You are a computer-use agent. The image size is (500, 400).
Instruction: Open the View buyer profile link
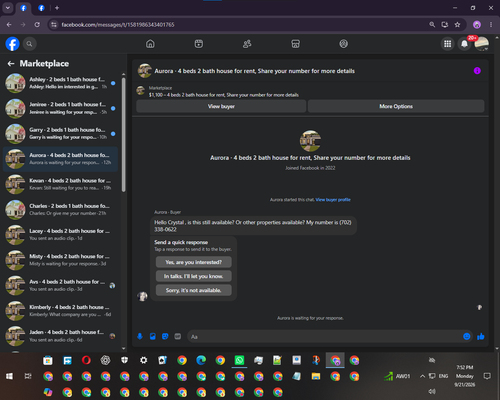[333, 200]
